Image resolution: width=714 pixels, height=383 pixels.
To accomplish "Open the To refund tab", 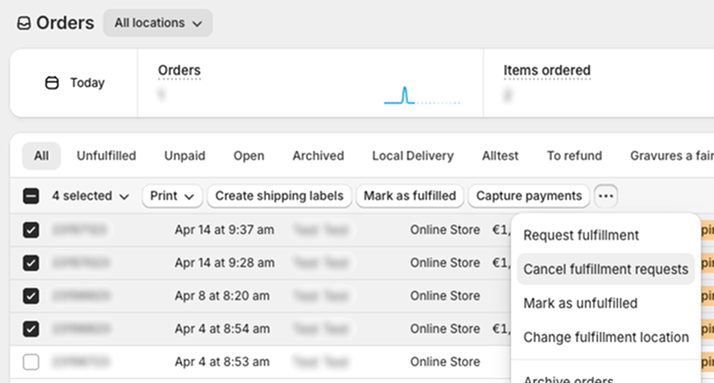I will point(574,156).
